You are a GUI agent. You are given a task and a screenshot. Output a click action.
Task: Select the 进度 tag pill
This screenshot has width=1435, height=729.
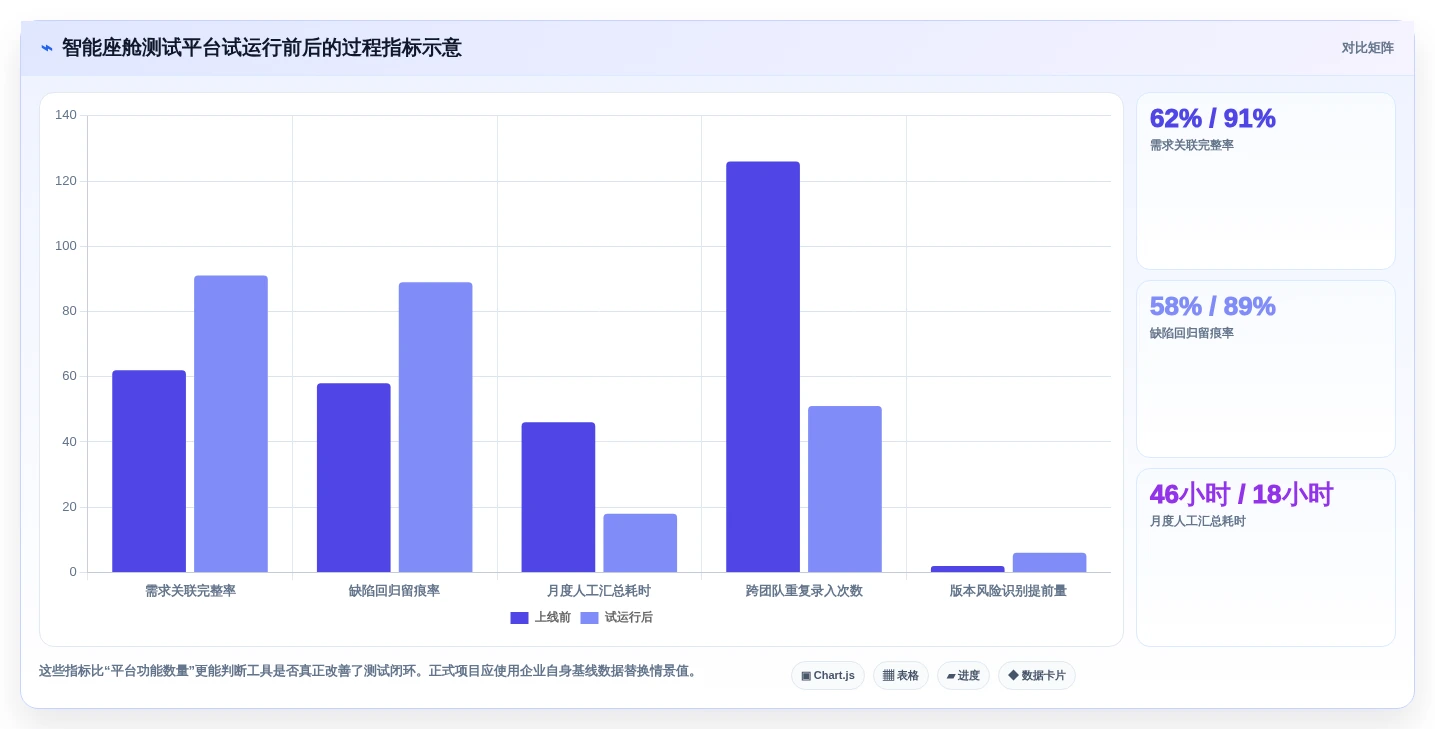coord(963,676)
